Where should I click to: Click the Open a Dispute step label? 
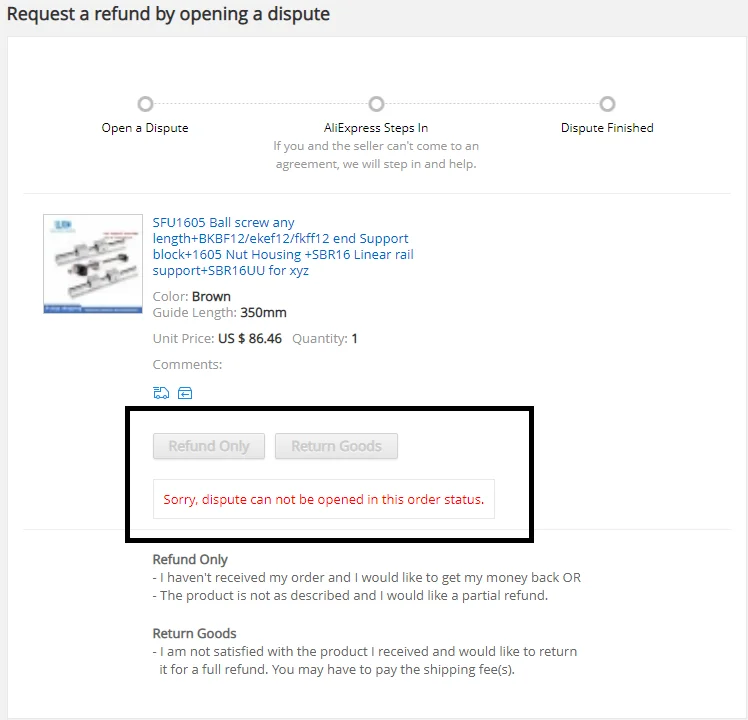[x=145, y=128]
